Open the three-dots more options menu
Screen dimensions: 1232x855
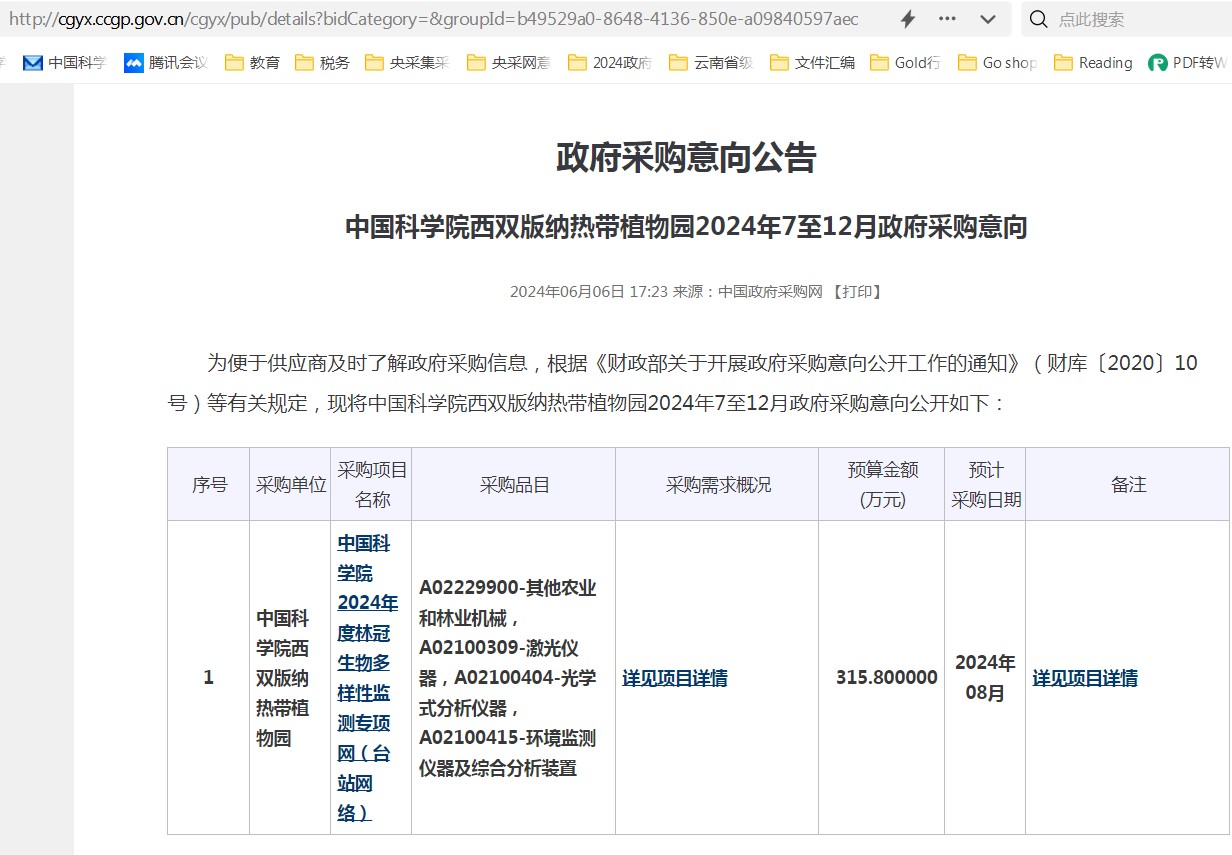pyautogui.click(x=947, y=19)
